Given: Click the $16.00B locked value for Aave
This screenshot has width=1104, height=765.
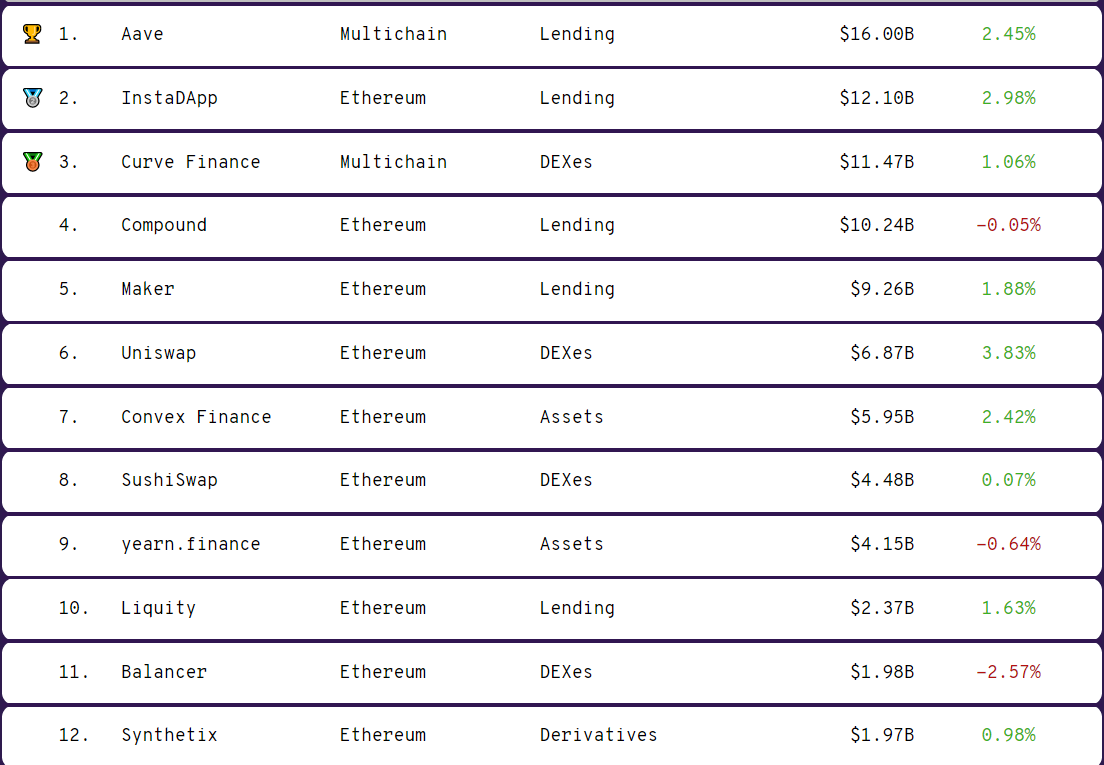Looking at the screenshot, I should [877, 34].
